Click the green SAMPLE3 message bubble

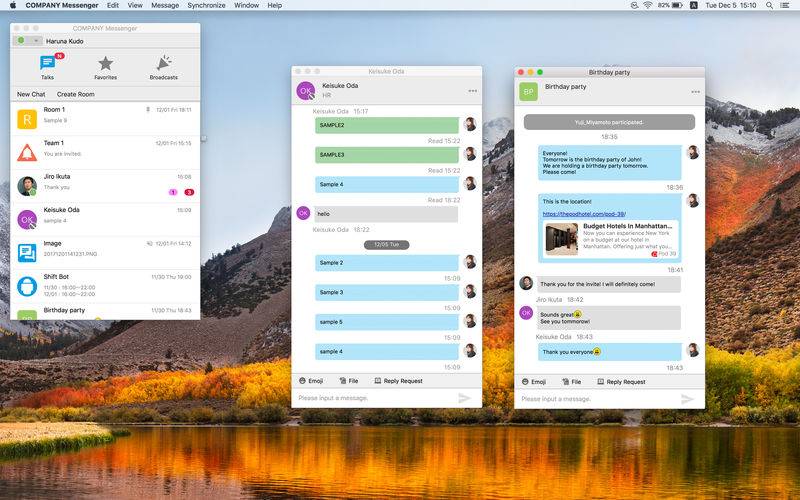tap(387, 155)
